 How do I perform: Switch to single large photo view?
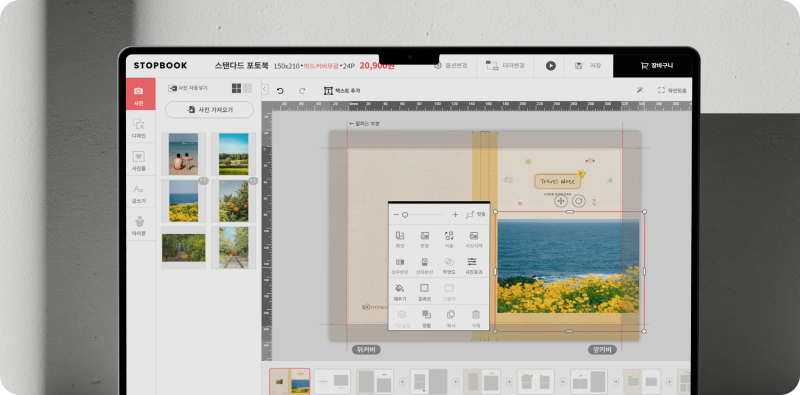point(247,88)
